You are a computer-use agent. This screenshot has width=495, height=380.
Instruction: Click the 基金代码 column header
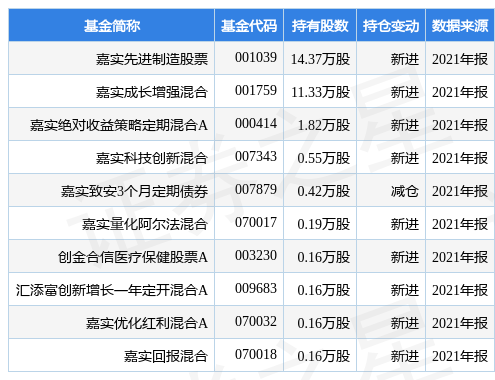(x=249, y=26)
